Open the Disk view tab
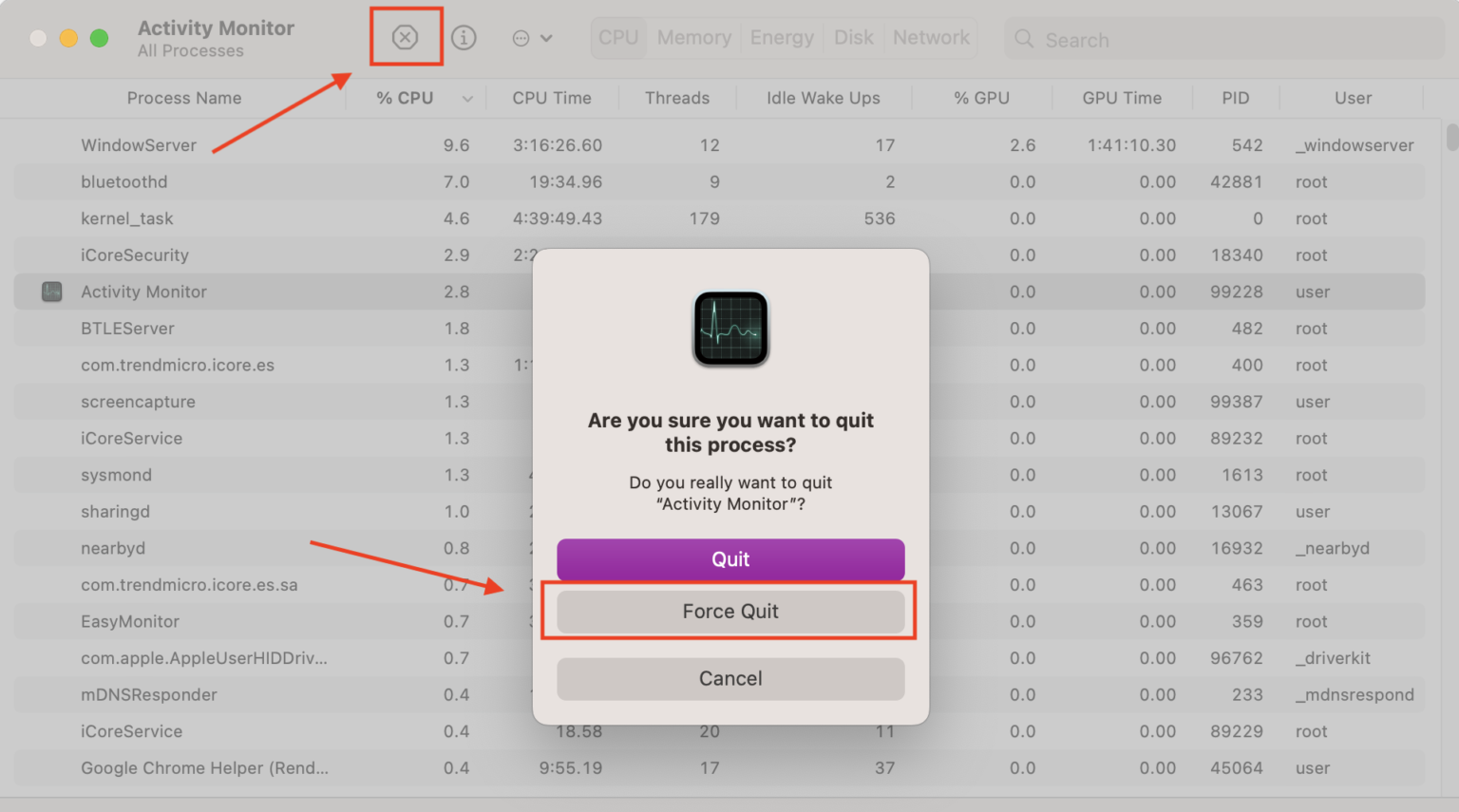 click(853, 37)
